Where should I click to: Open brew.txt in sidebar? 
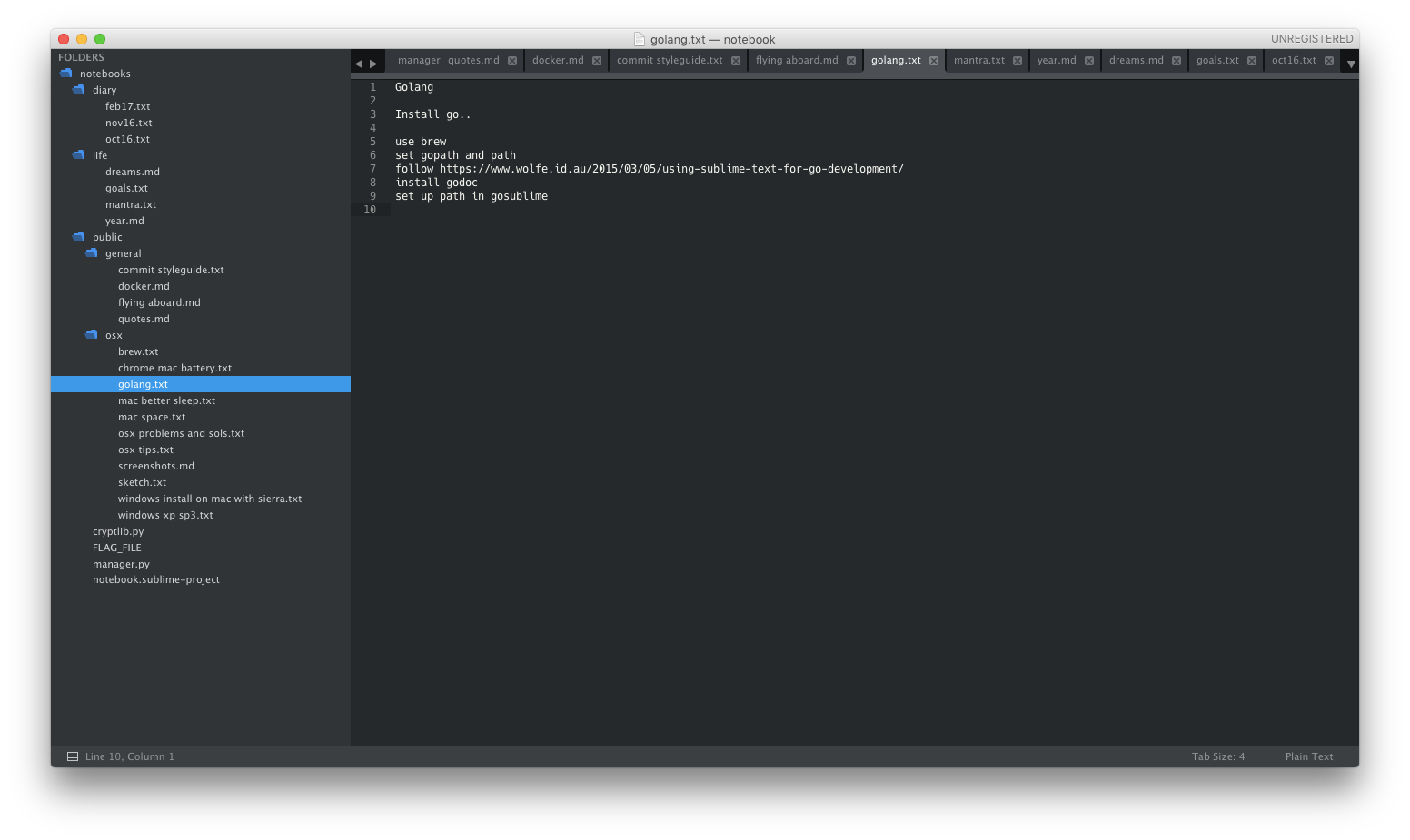(138, 351)
